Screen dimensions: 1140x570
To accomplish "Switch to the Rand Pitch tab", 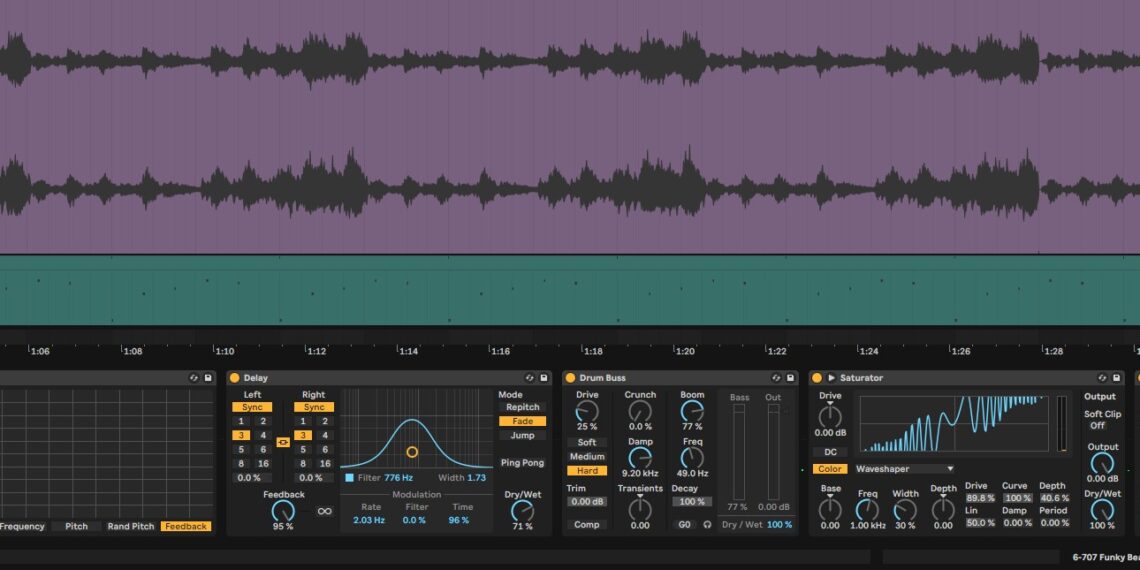I will click(131, 526).
